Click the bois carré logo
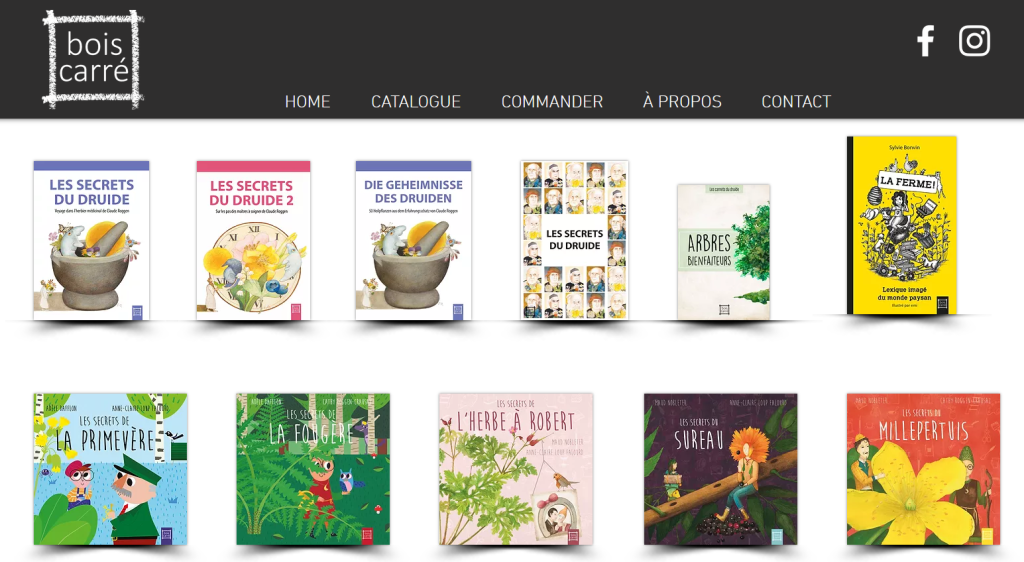This screenshot has width=1024, height=562. pos(93,59)
